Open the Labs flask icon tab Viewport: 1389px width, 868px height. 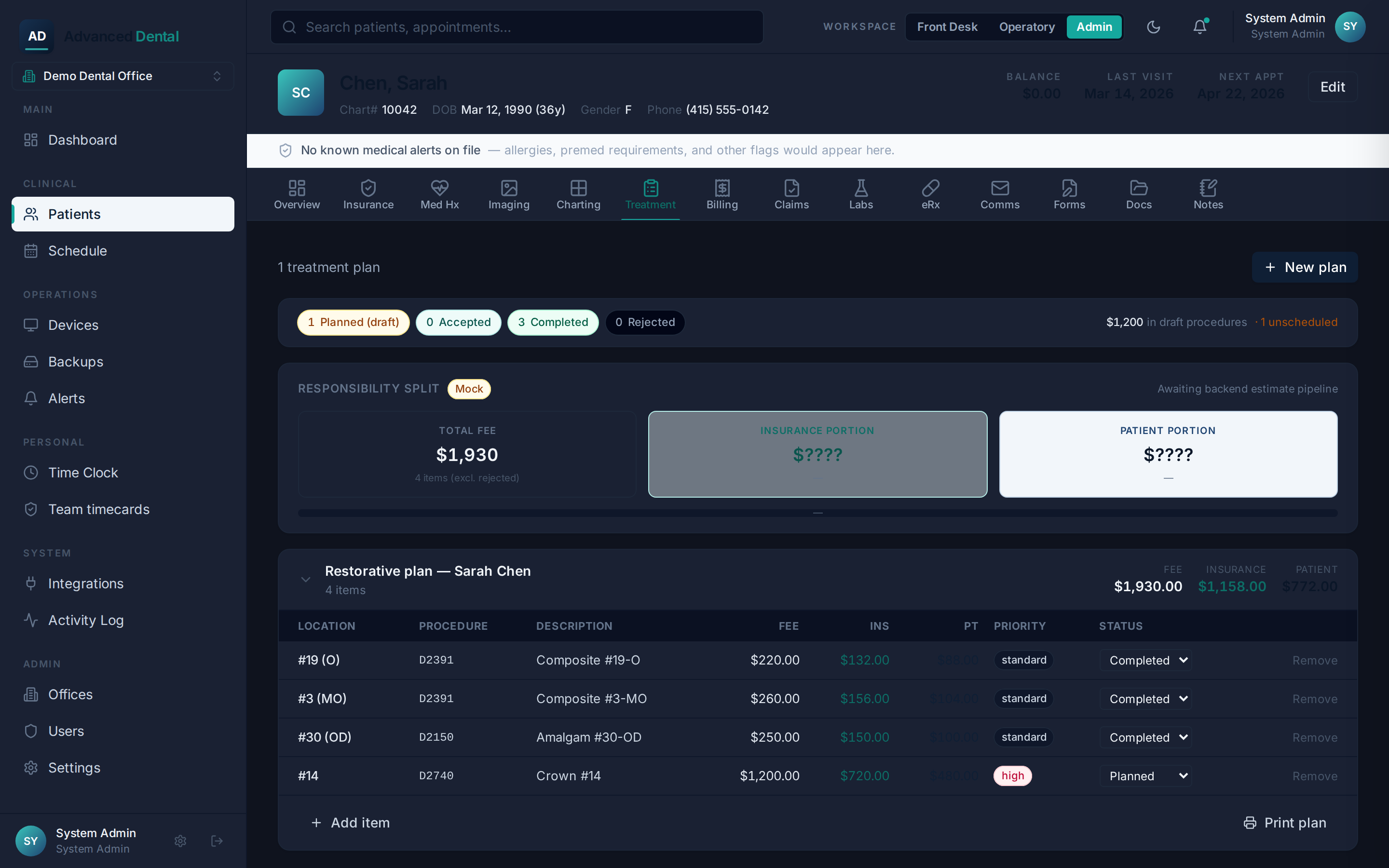tap(861, 188)
